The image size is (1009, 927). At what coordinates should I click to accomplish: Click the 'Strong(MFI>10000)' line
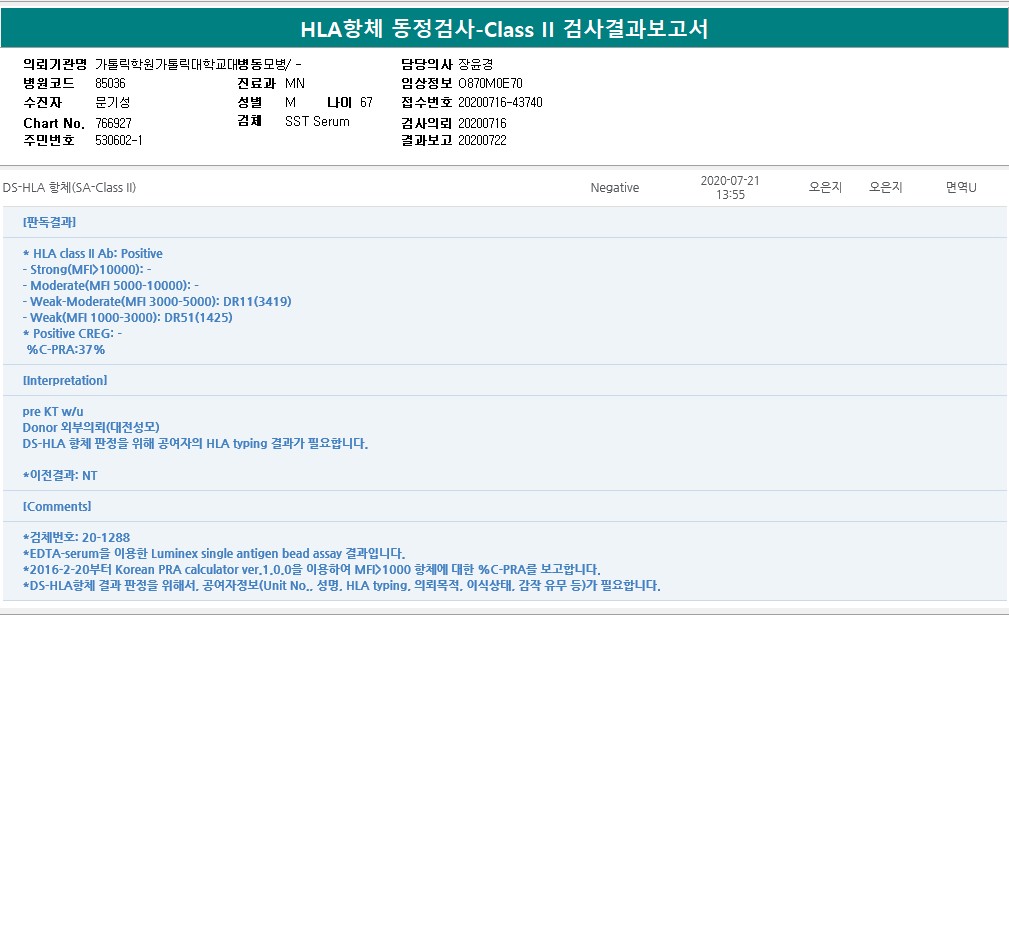tap(87, 270)
